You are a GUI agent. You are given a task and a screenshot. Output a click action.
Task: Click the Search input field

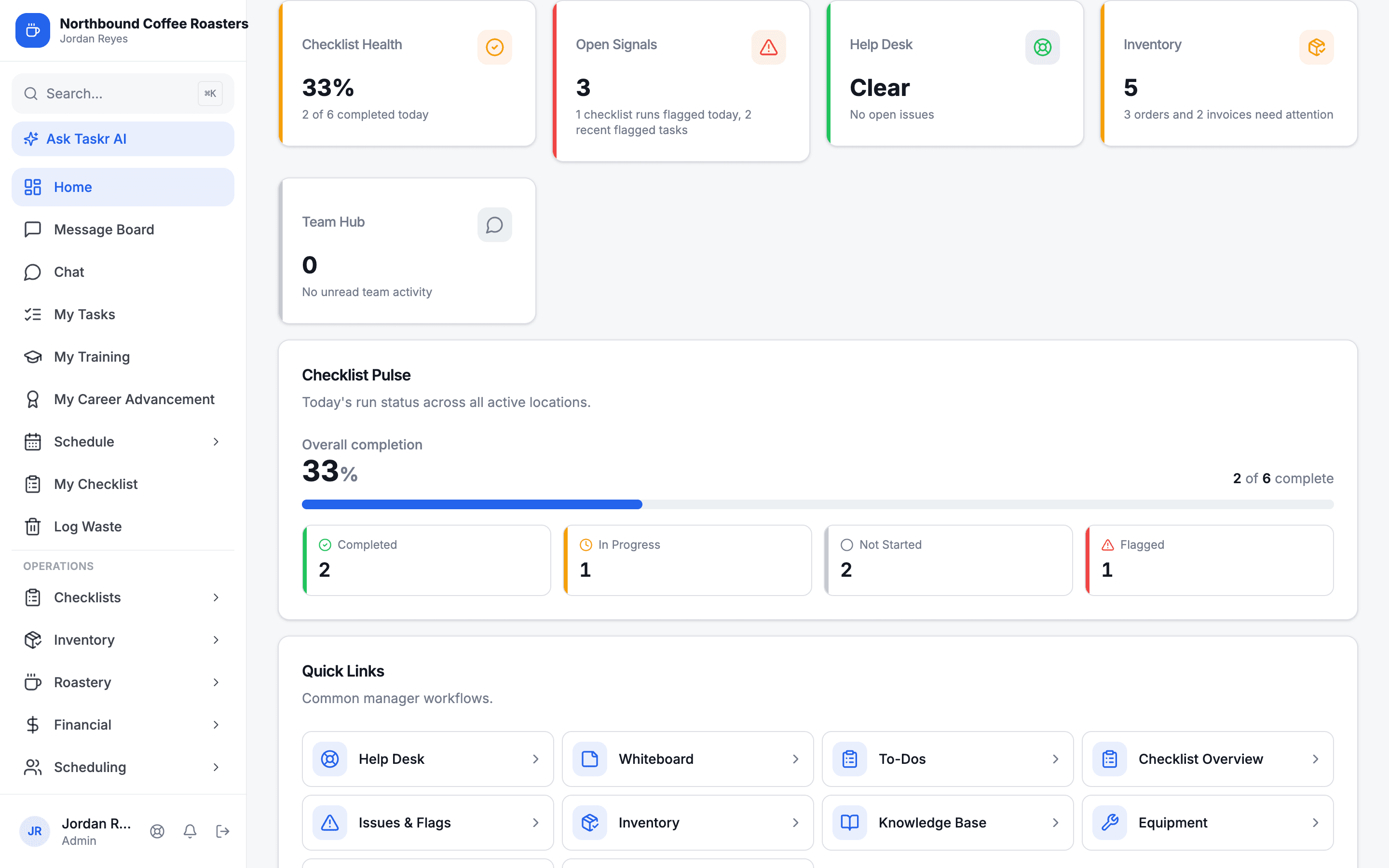[x=123, y=94]
